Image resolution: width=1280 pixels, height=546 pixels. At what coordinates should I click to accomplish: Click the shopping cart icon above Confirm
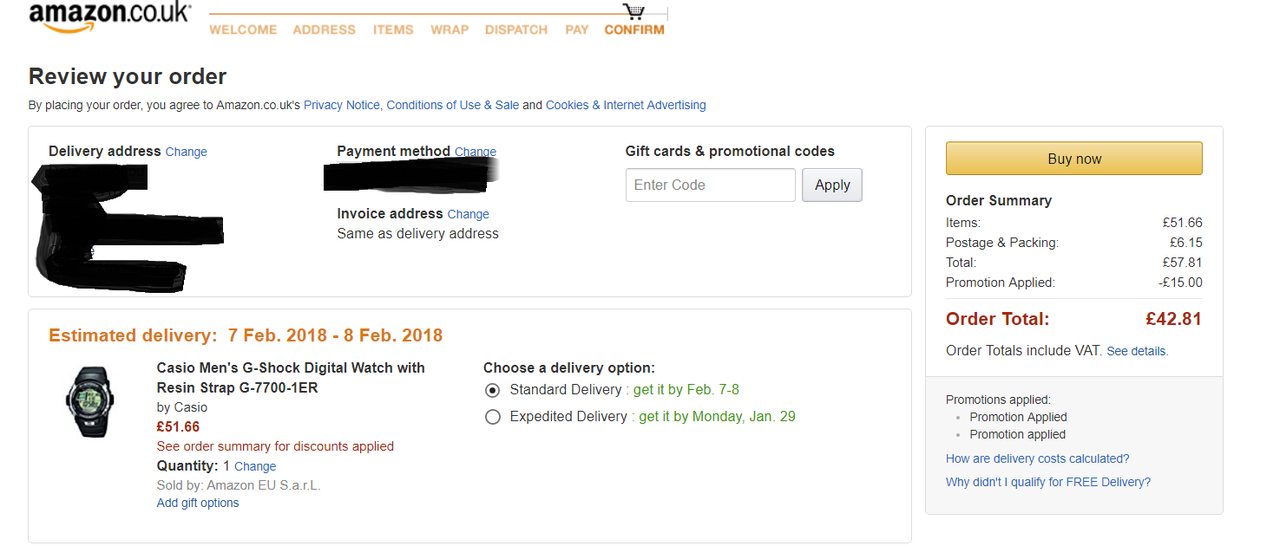(x=634, y=12)
